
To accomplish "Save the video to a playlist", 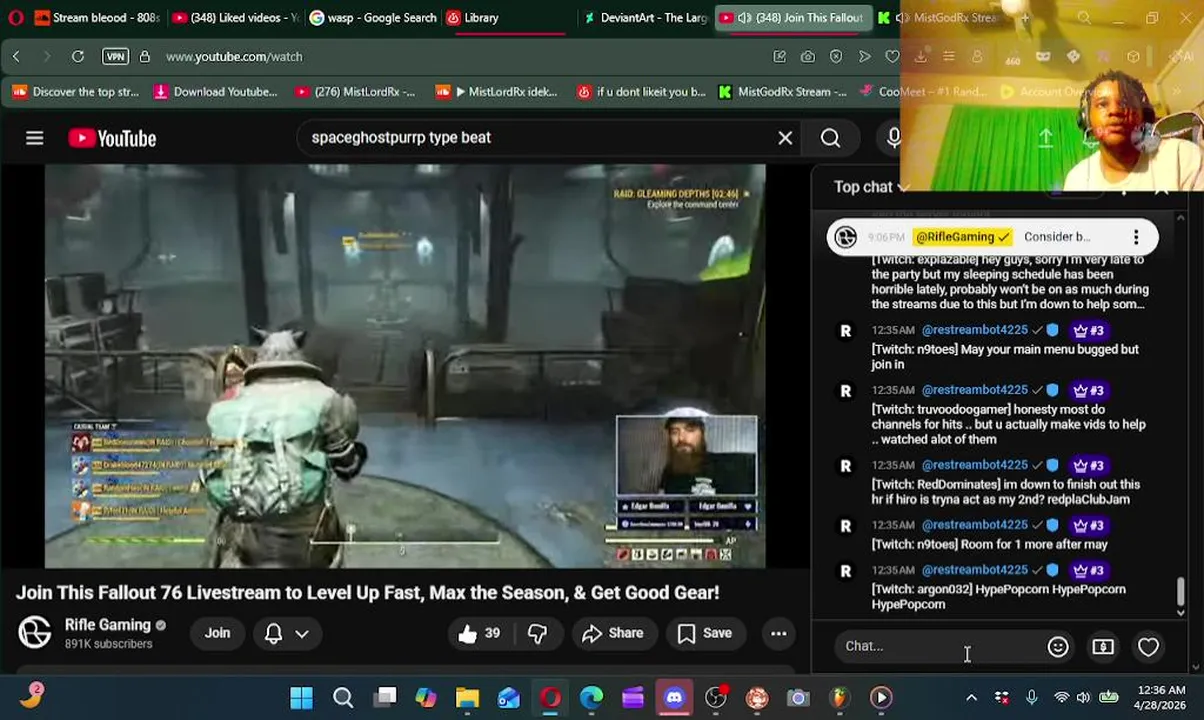I will (705, 633).
